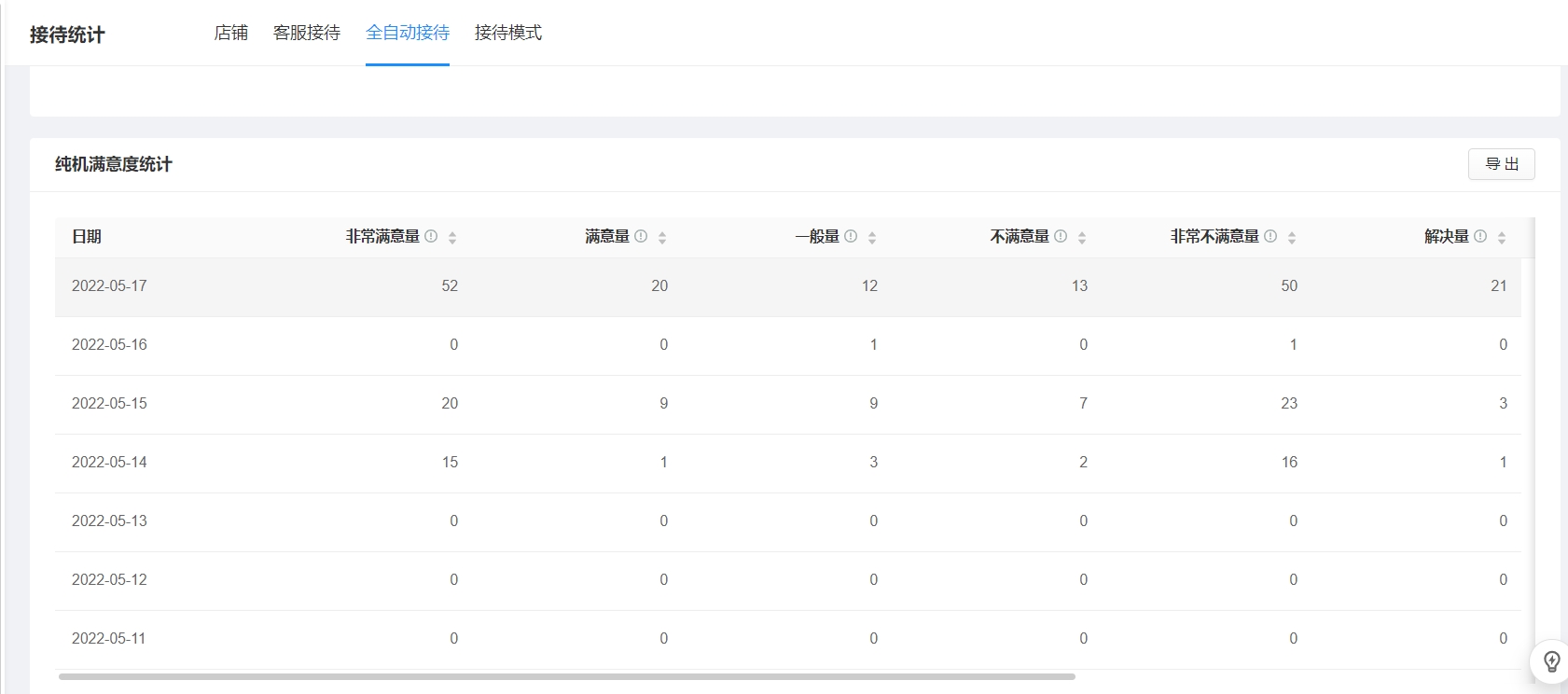Click value 50 in the 2022-05-17 row

click(x=1289, y=286)
